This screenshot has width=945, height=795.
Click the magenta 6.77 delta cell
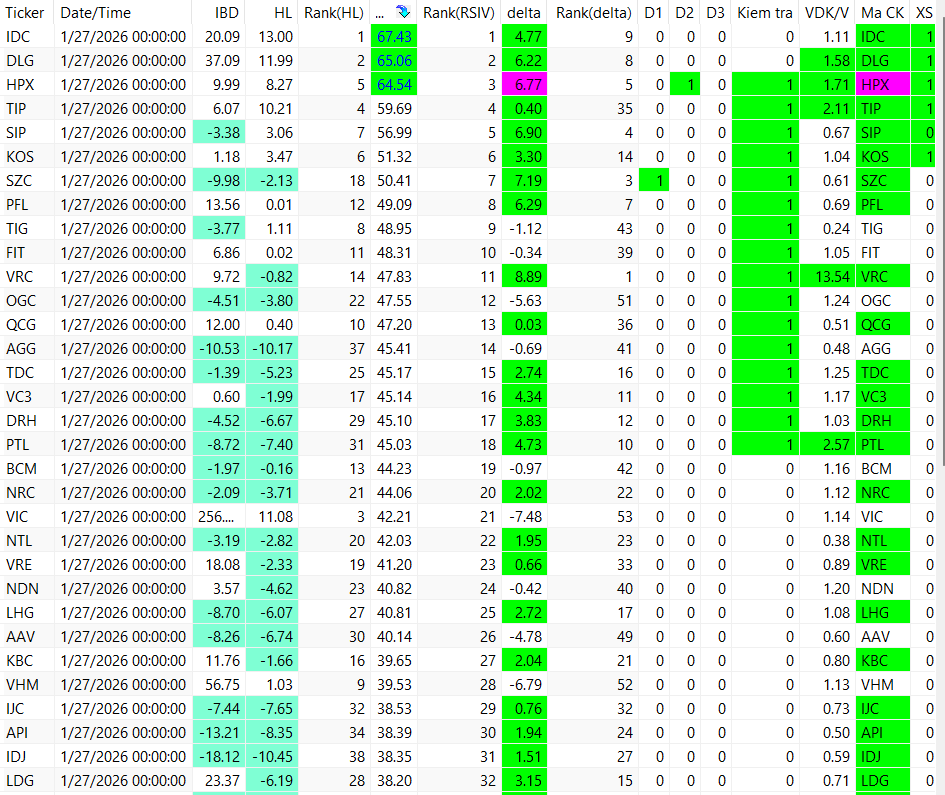[x=524, y=85]
